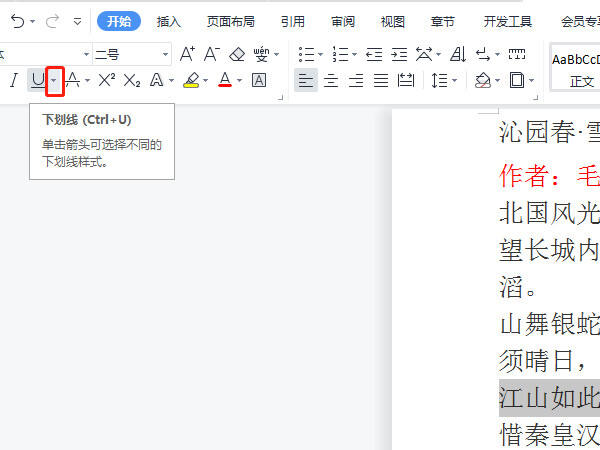Click the phonetic guide wén icon
600x450 pixels.
pyautogui.click(x=262, y=54)
